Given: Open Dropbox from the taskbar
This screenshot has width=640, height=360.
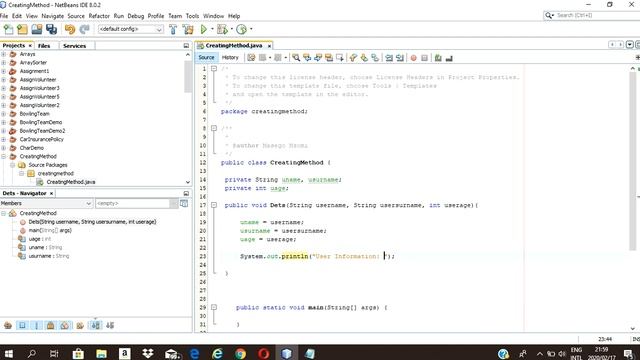Looking at the screenshot, I should pos(148,353).
